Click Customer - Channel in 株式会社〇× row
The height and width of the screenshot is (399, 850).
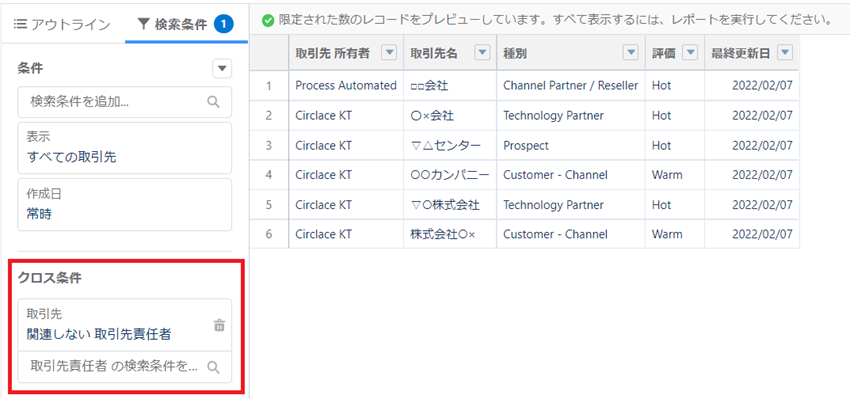571,235
